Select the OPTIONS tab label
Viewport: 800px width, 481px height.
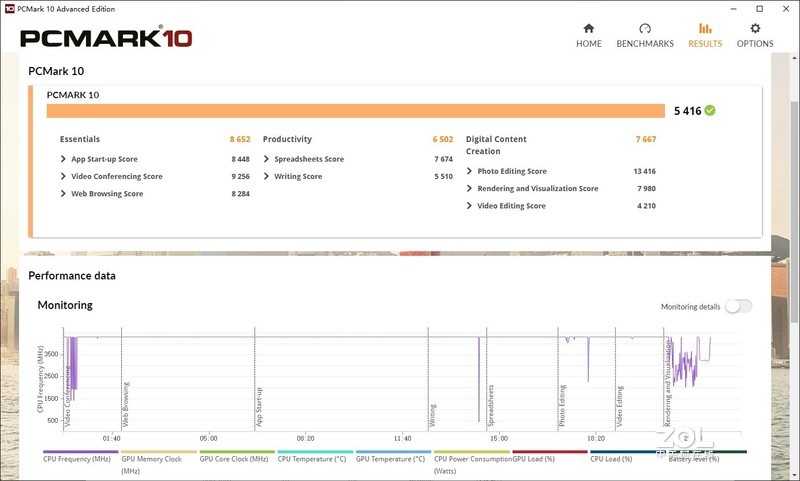755,44
